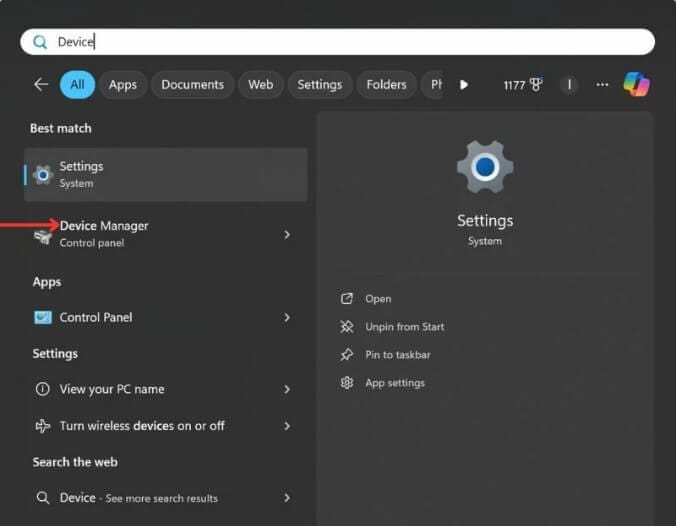Click the info icon beside View your PC name
This screenshot has width=676, height=526.
(43, 389)
